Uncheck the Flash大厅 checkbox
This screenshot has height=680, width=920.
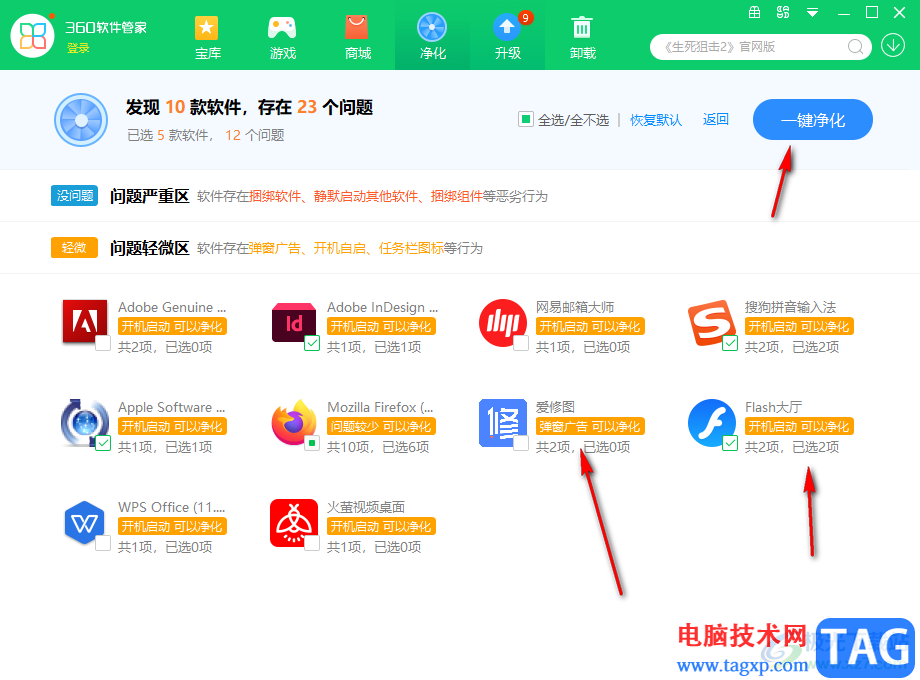click(730, 443)
